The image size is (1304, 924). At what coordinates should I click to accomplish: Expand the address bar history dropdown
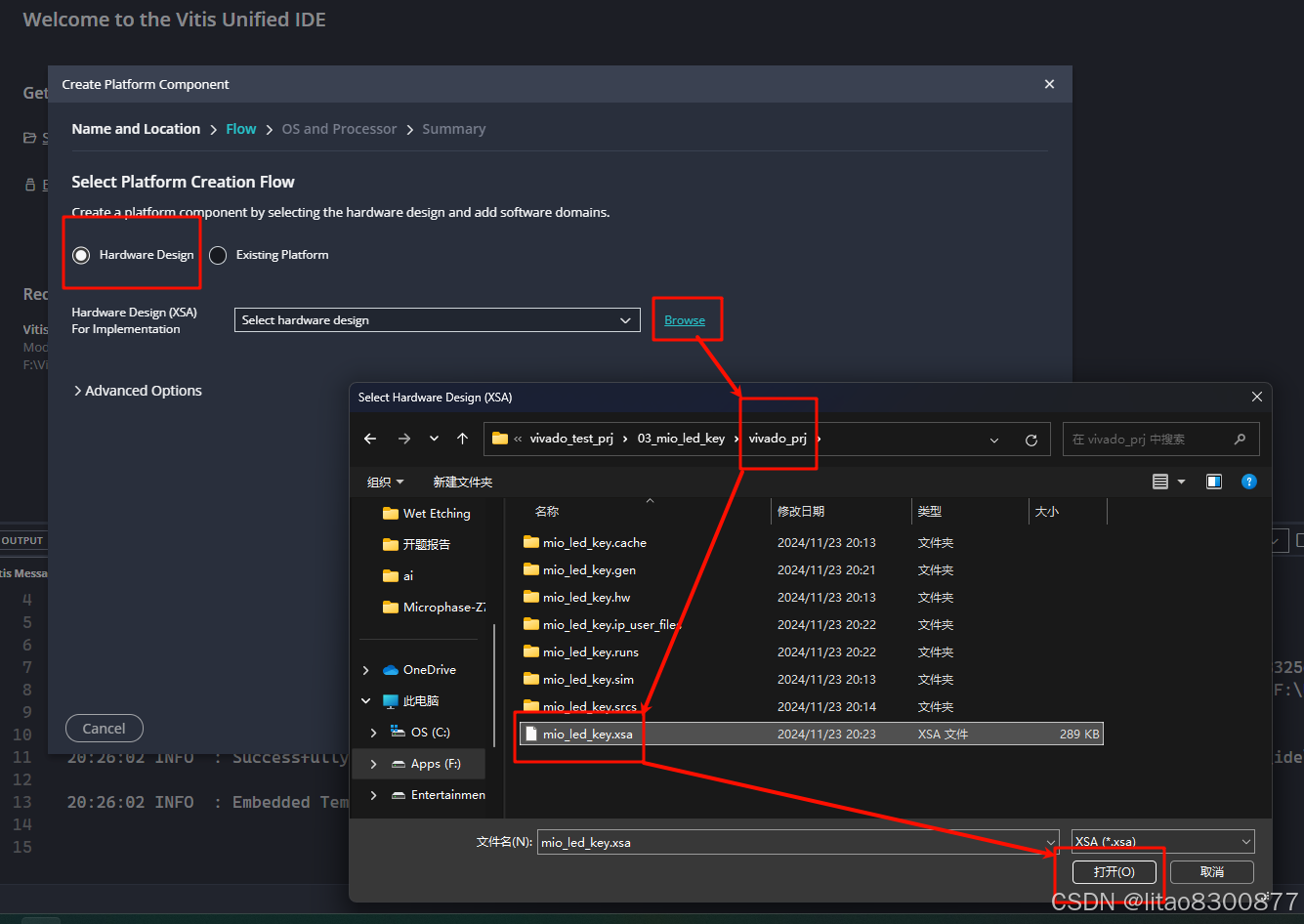(x=994, y=441)
